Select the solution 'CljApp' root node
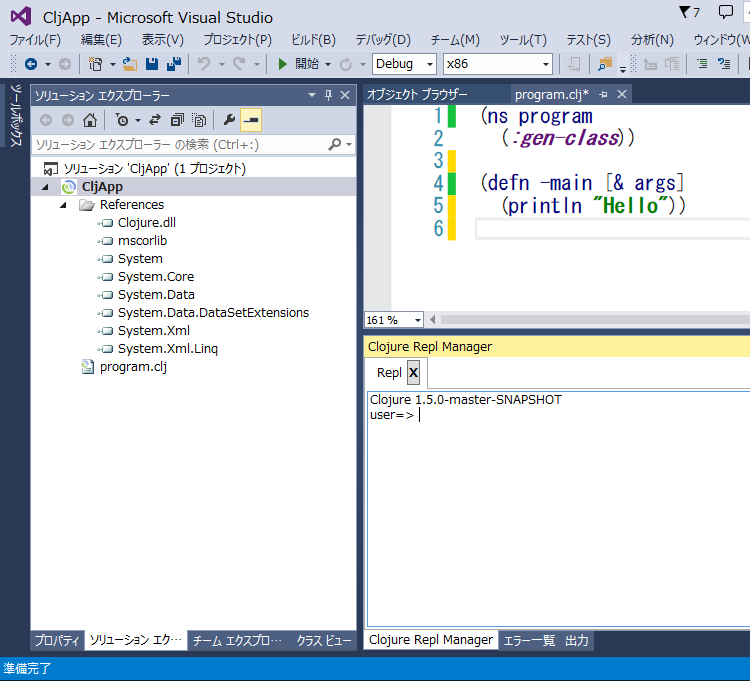 (x=154, y=169)
